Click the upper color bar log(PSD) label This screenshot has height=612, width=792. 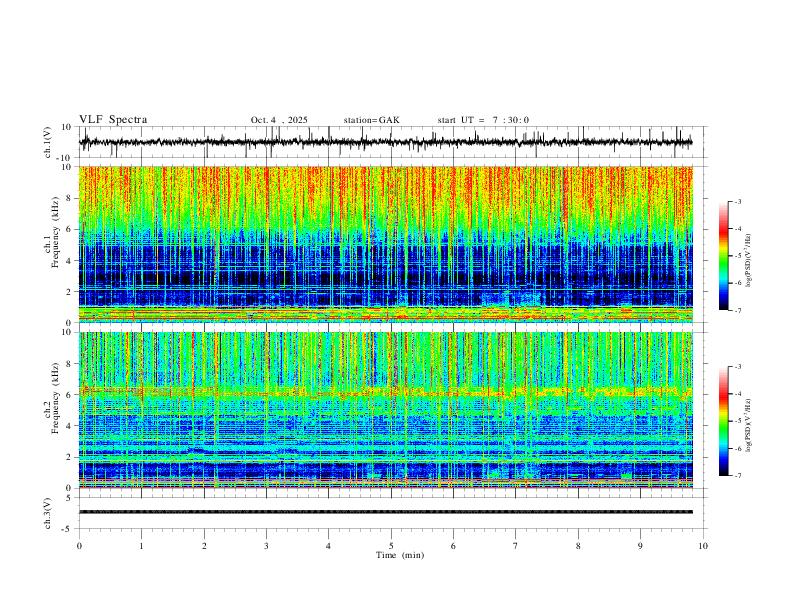pyautogui.click(x=748, y=261)
